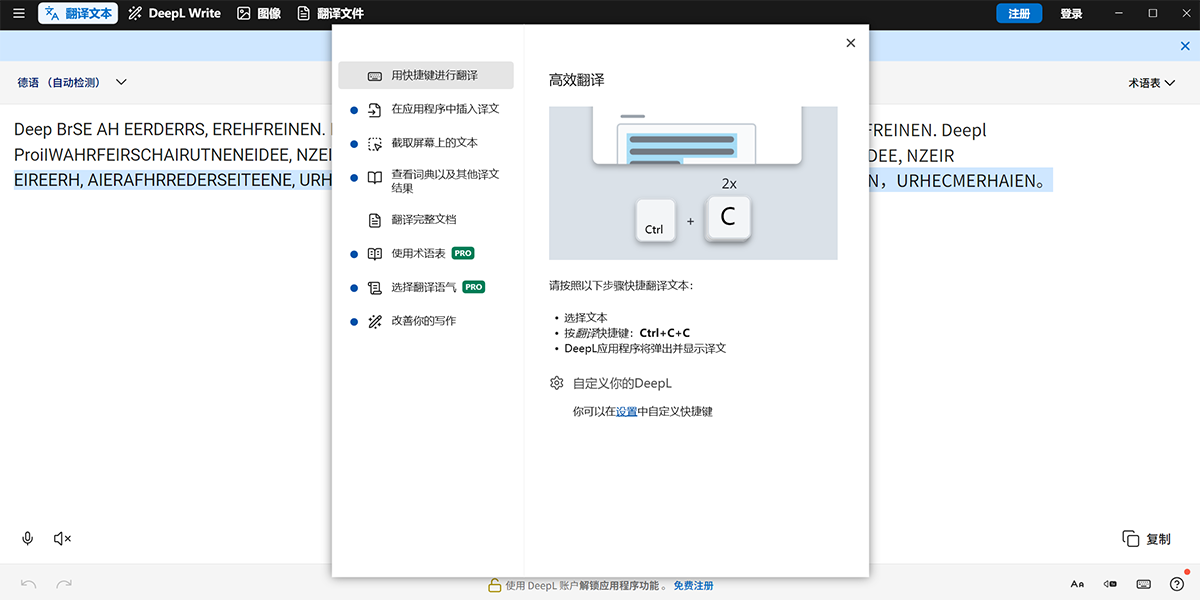Click the tone icon beside 选择翻译语气
This screenshot has height=600, width=1200.
(x=375, y=287)
